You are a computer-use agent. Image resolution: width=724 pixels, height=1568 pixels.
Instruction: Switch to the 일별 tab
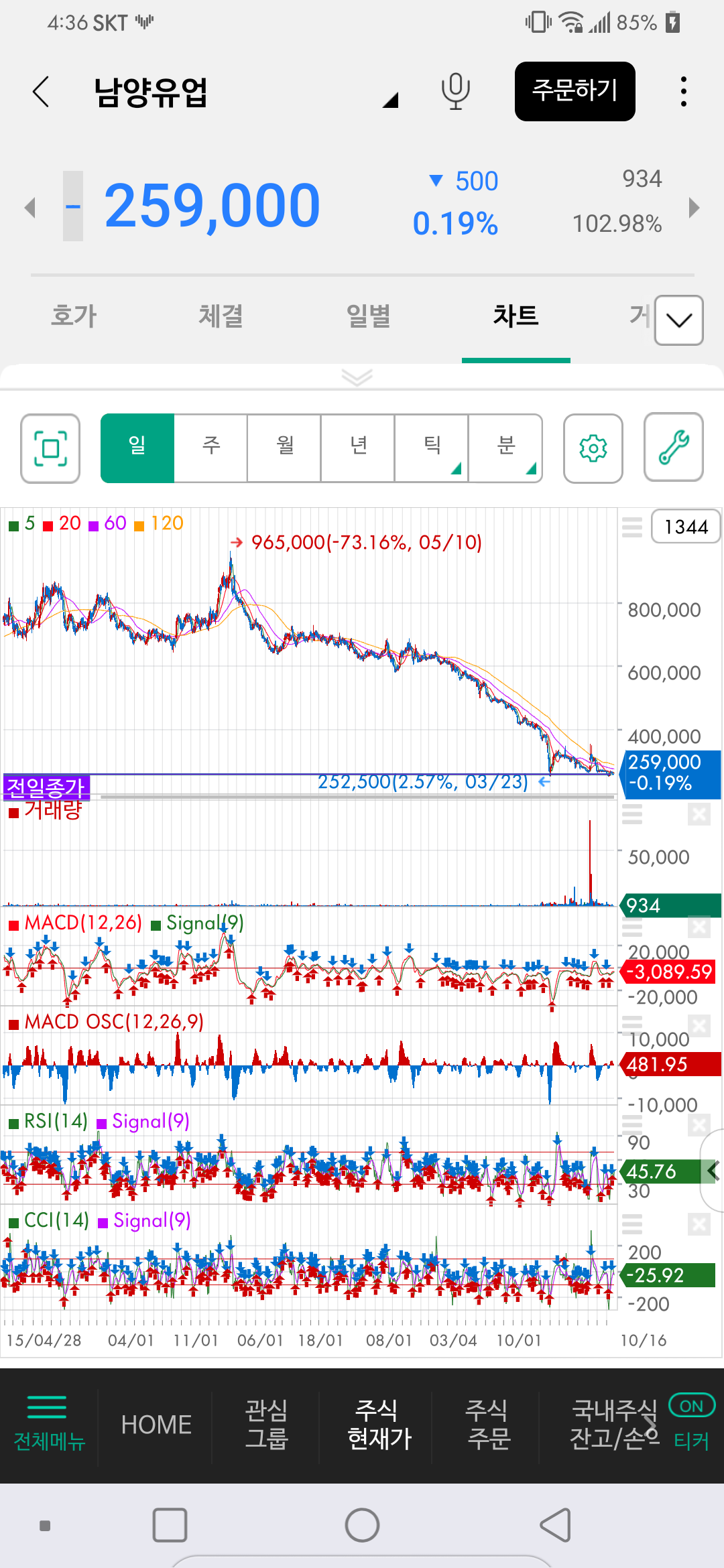368,316
